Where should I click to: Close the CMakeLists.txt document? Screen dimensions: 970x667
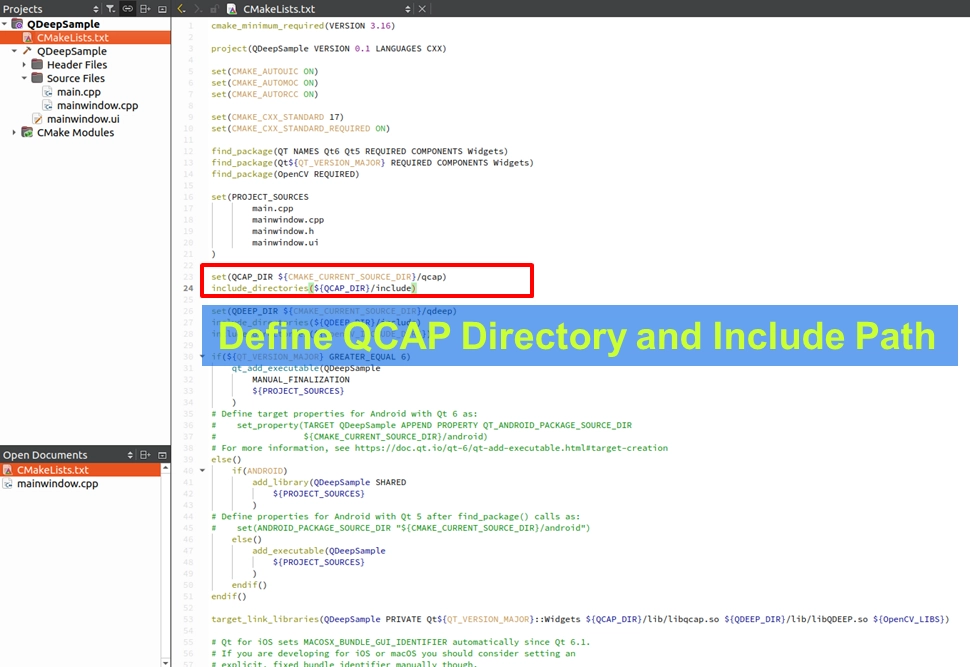(x=422, y=9)
